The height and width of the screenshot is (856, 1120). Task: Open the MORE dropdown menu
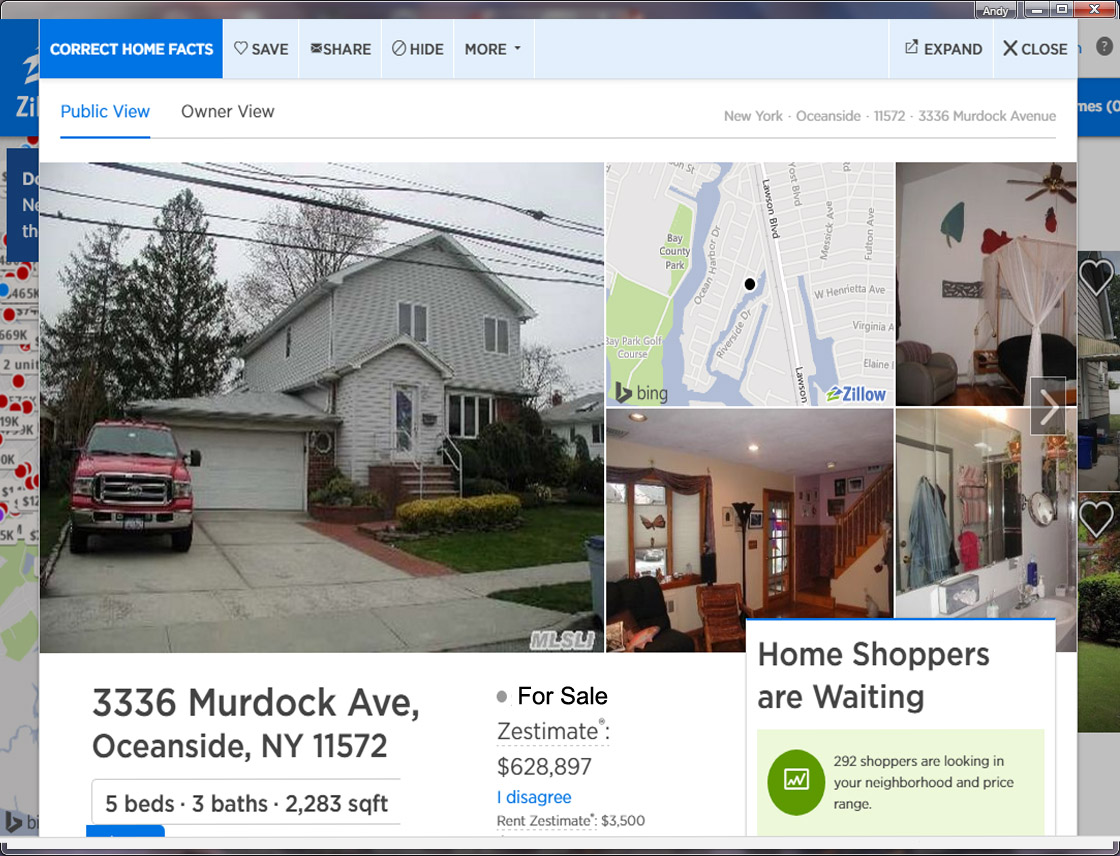(x=493, y=49)
